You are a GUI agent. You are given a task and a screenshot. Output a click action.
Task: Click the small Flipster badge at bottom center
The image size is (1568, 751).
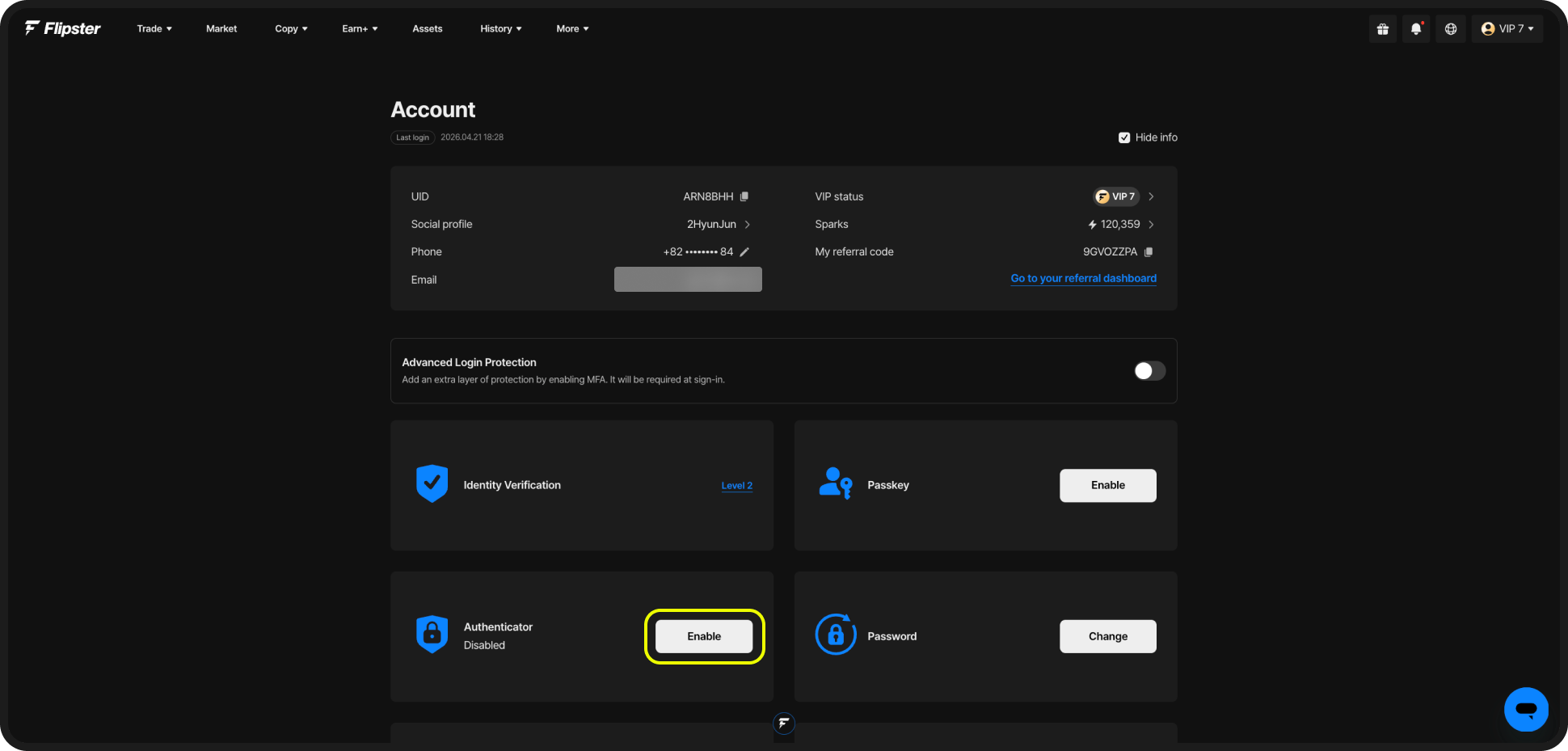(x=784, y=724)
